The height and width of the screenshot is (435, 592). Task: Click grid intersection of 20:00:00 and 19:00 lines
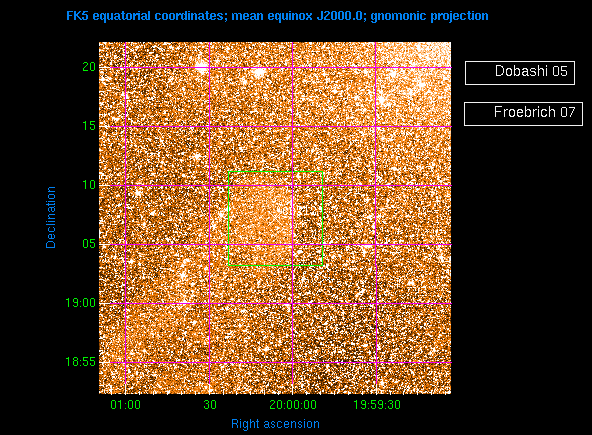click(293, 304)
